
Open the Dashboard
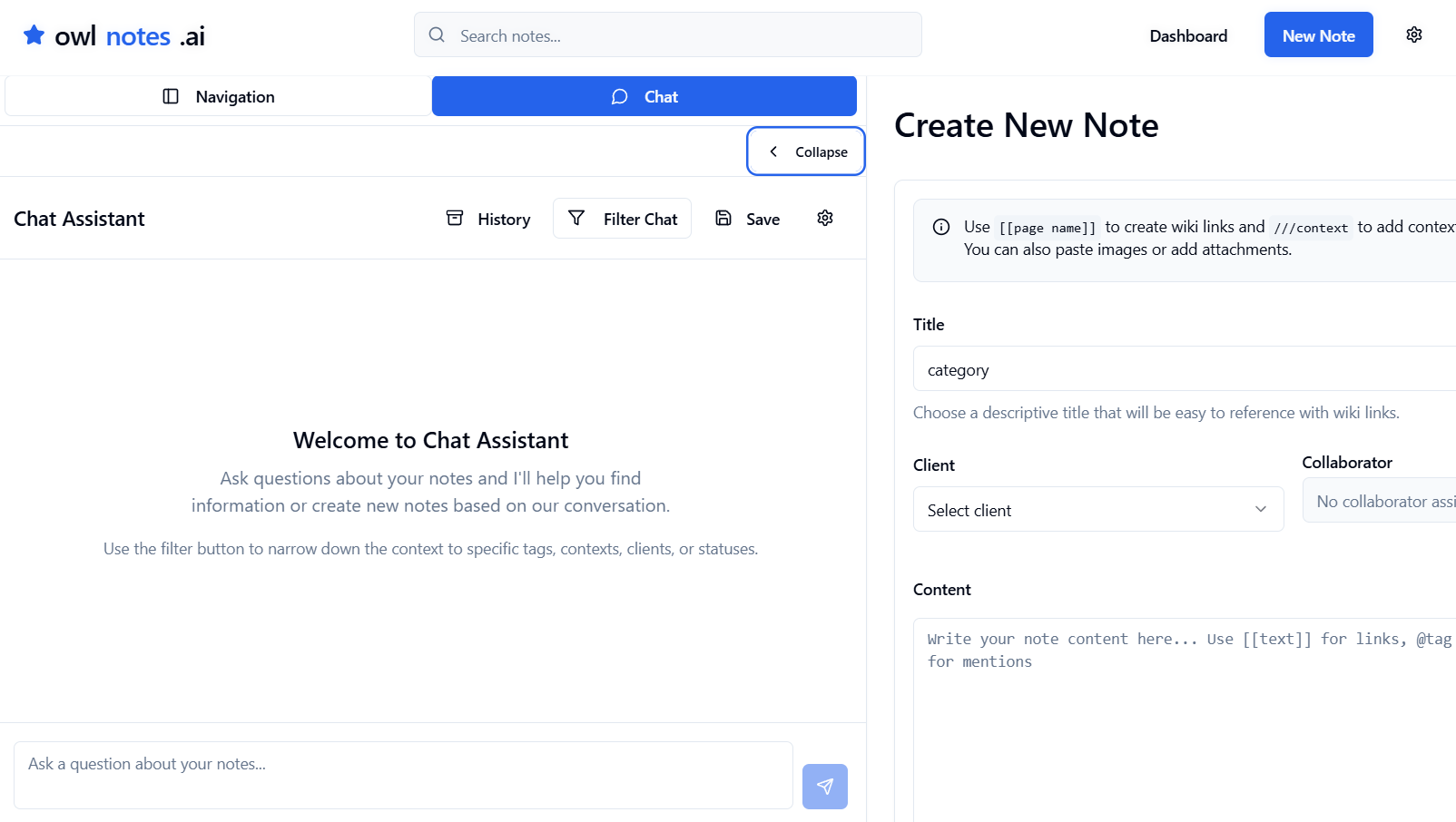pos(1188,35)
